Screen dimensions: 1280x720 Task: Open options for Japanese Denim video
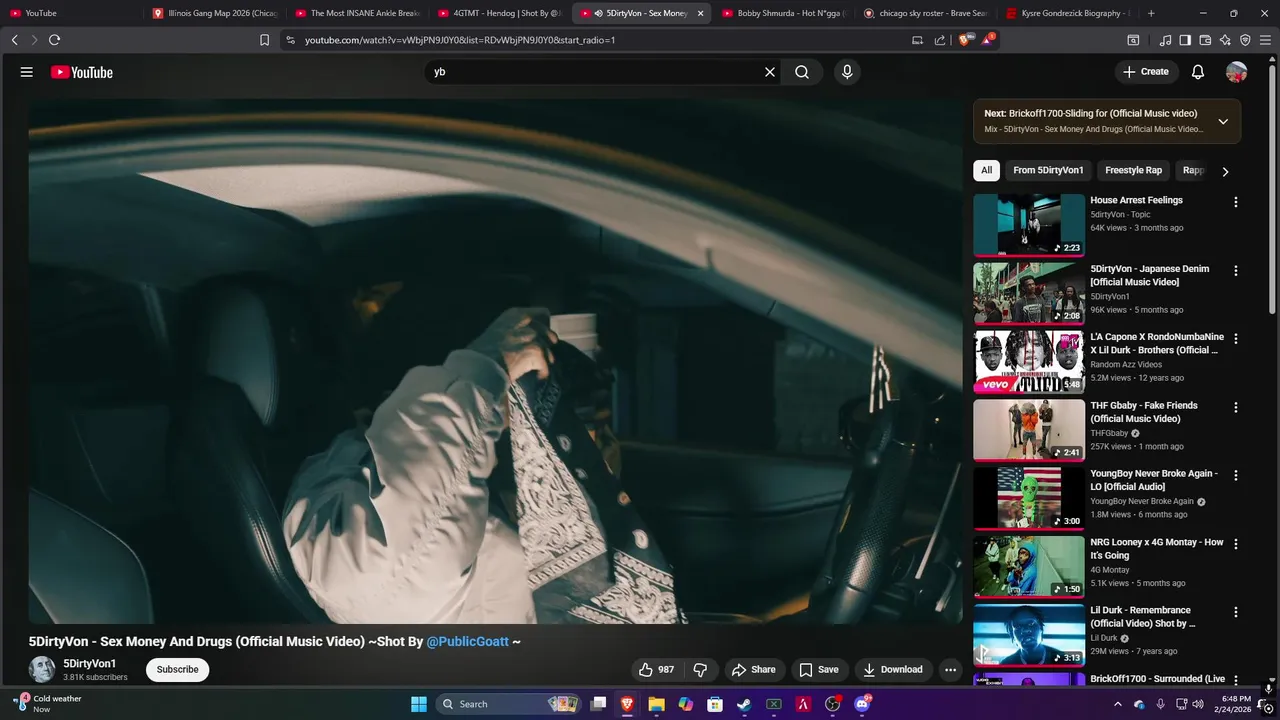pyautogui.click(x=1236, y=271)
